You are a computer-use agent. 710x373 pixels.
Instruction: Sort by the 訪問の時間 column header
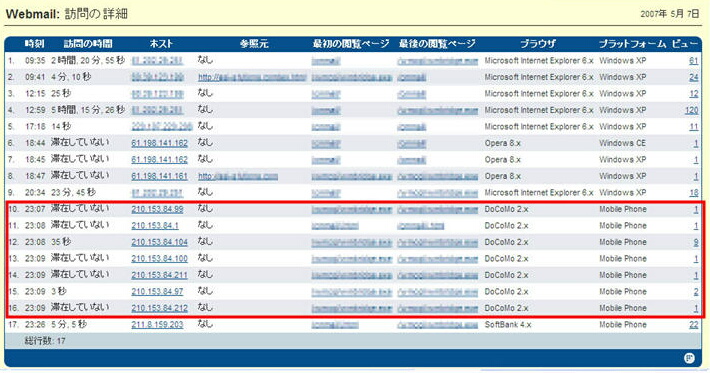(x=88, y=44)
